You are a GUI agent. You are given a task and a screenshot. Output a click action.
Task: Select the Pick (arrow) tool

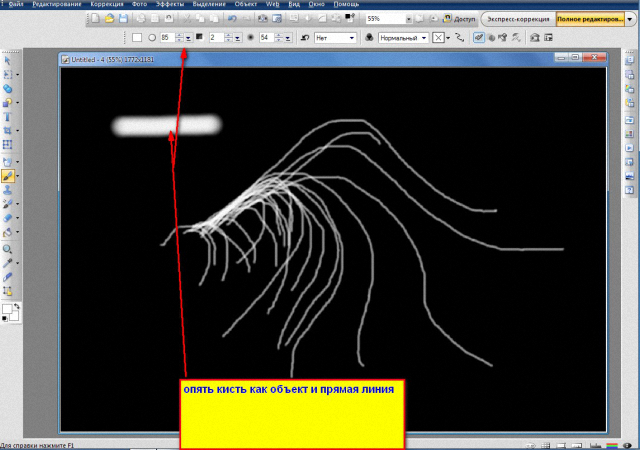(7, 61)
